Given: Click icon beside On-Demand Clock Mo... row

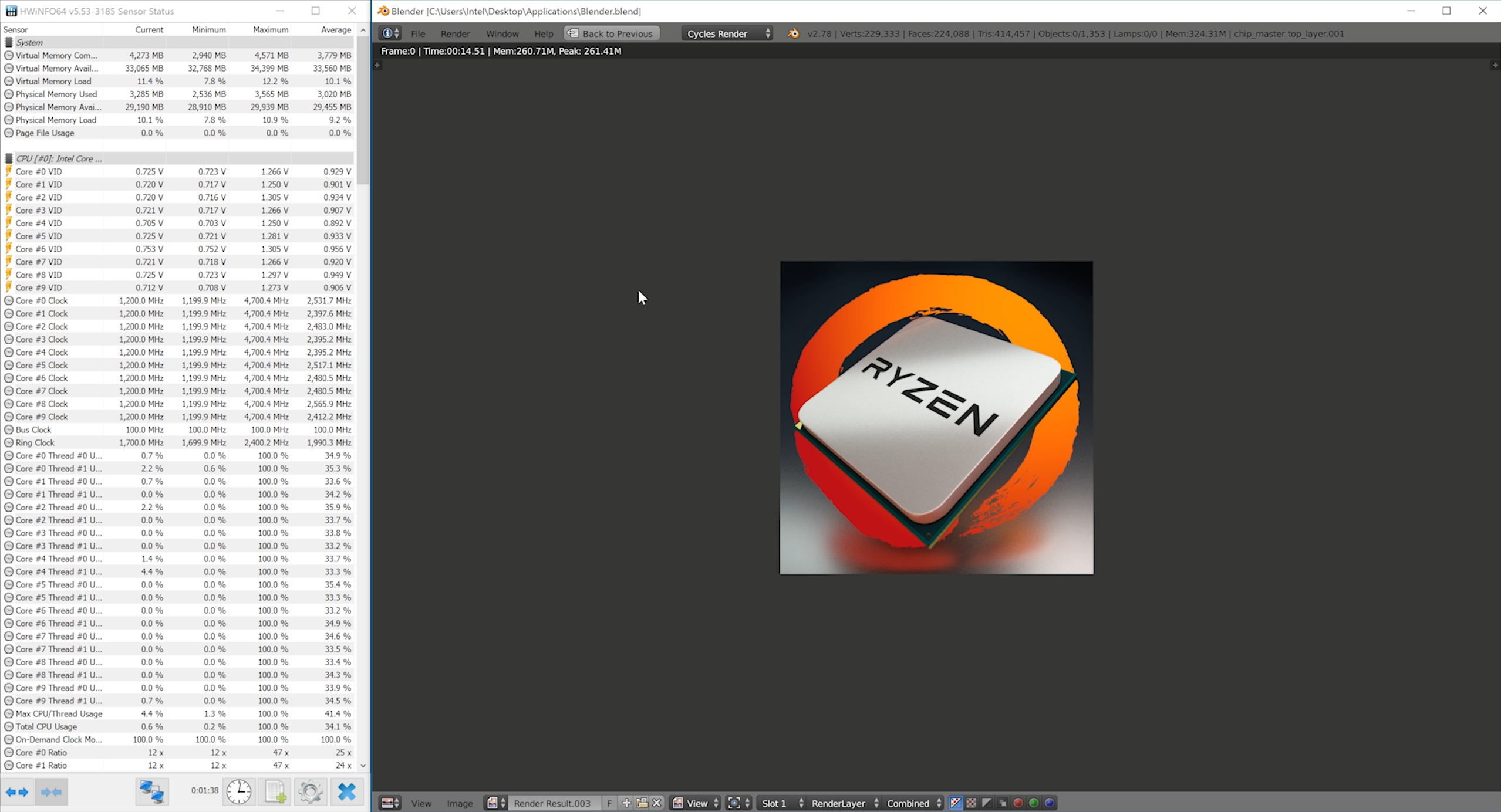Looking at the screenshot, I should pyautogui.click(x=9, y=739).
